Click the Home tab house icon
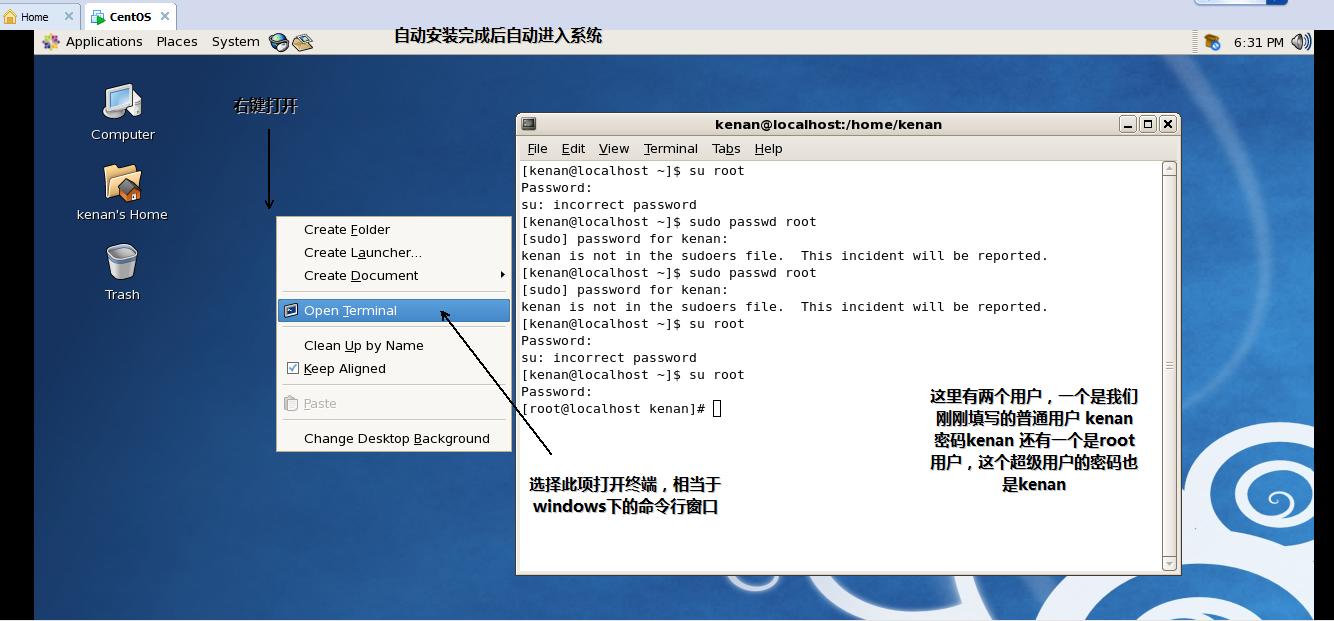This screenshot has height=621, width=1334. click(x=11, y=17)
